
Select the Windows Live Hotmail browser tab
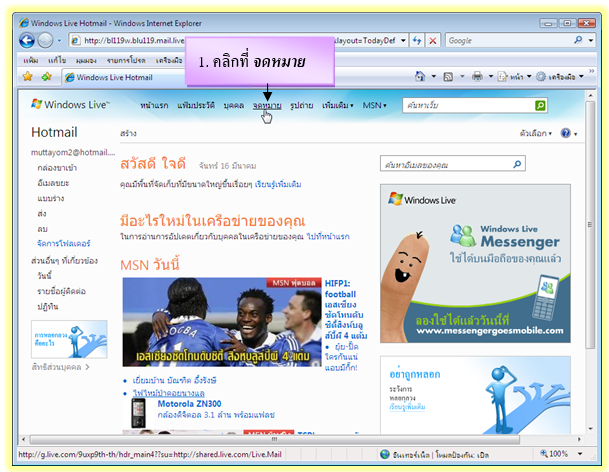(x=122, y=77)
